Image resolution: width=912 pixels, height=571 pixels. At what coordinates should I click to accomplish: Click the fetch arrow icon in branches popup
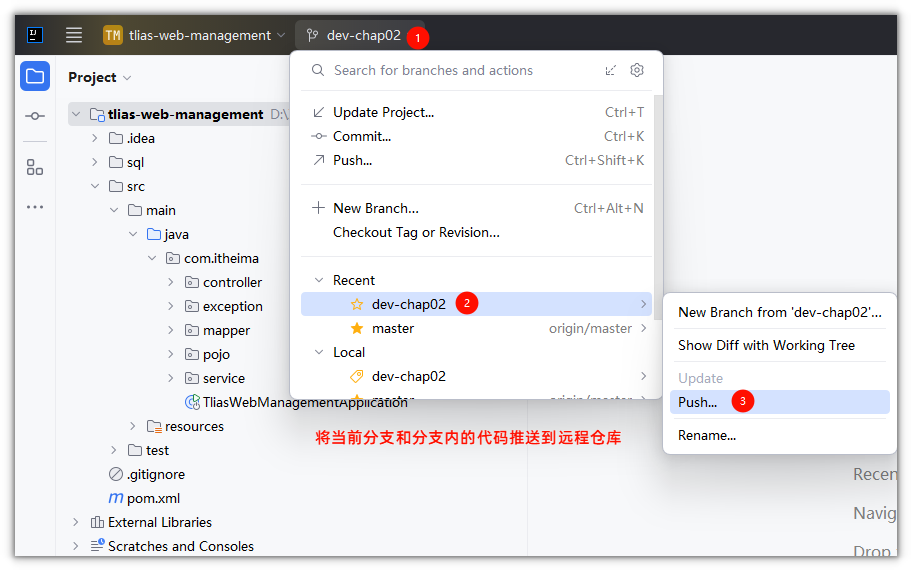click(610, 70)
